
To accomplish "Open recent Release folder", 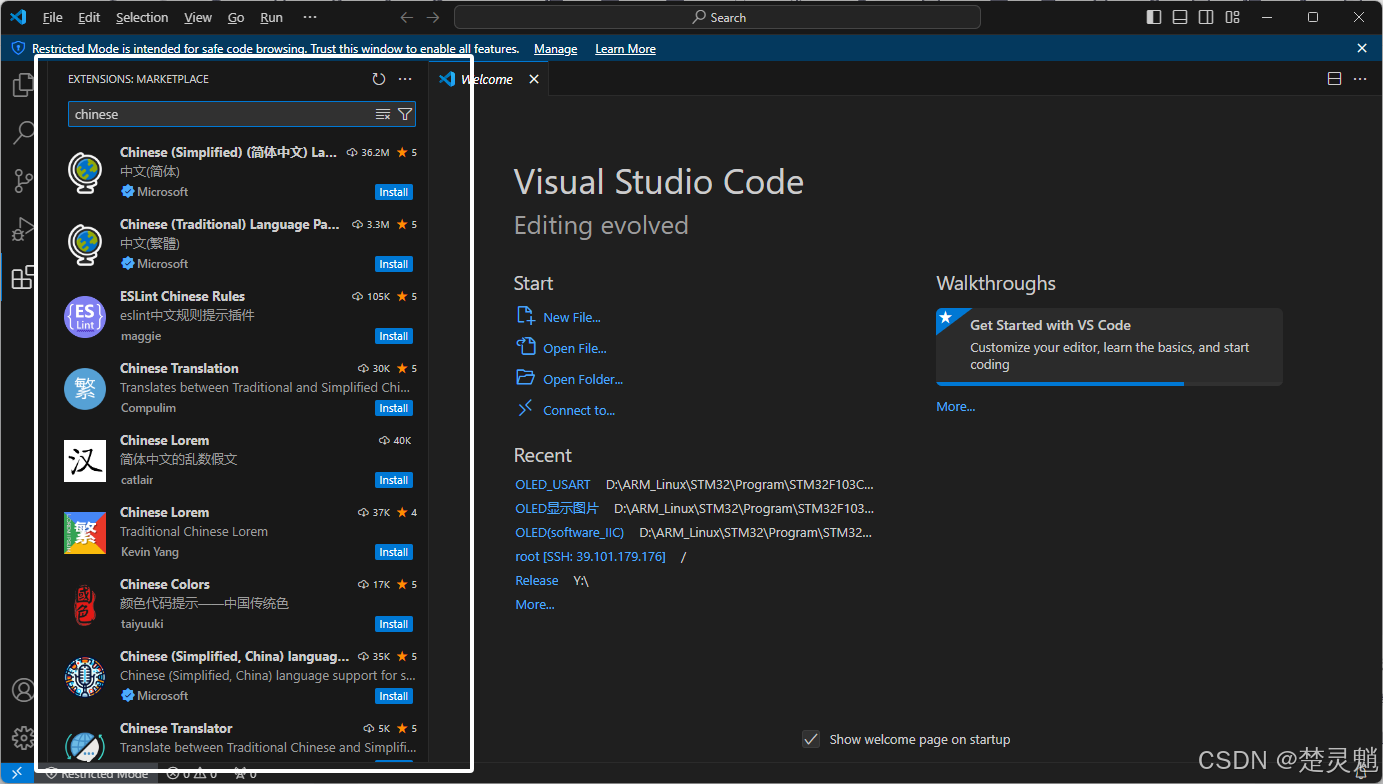I will click(x=537, y=580).
